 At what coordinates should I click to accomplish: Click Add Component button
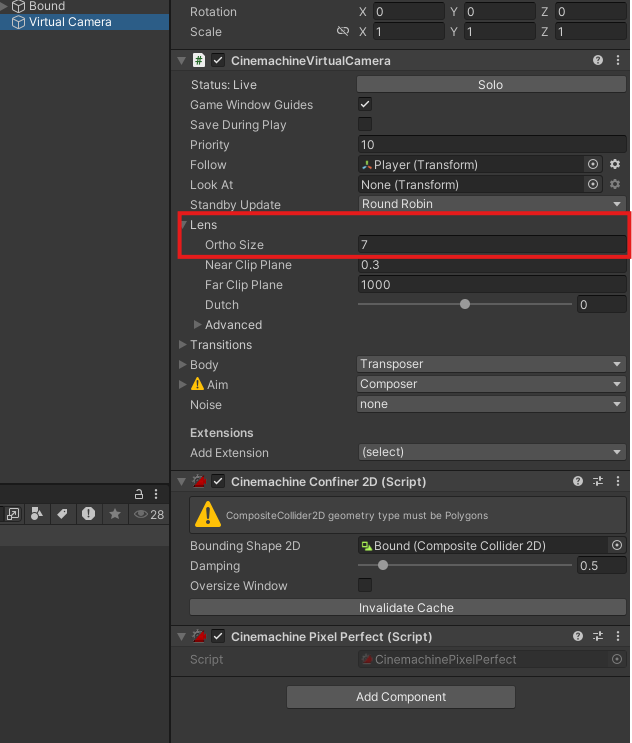pyautogui.click(x=401, y=697)
